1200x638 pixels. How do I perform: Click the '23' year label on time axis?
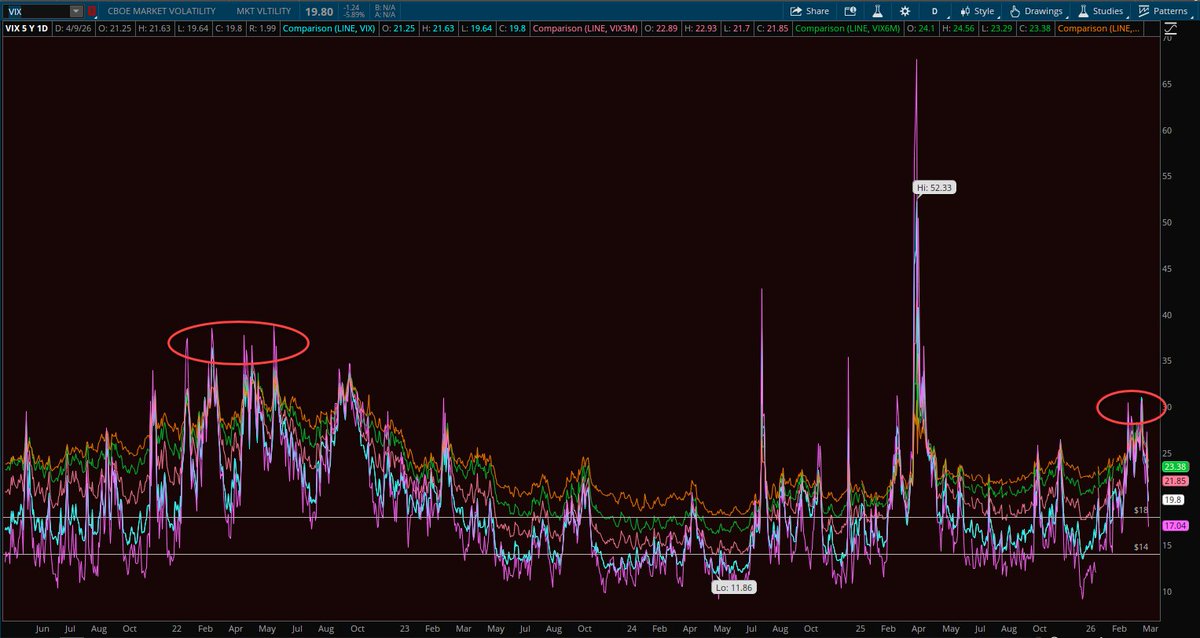tap(403, 630)
